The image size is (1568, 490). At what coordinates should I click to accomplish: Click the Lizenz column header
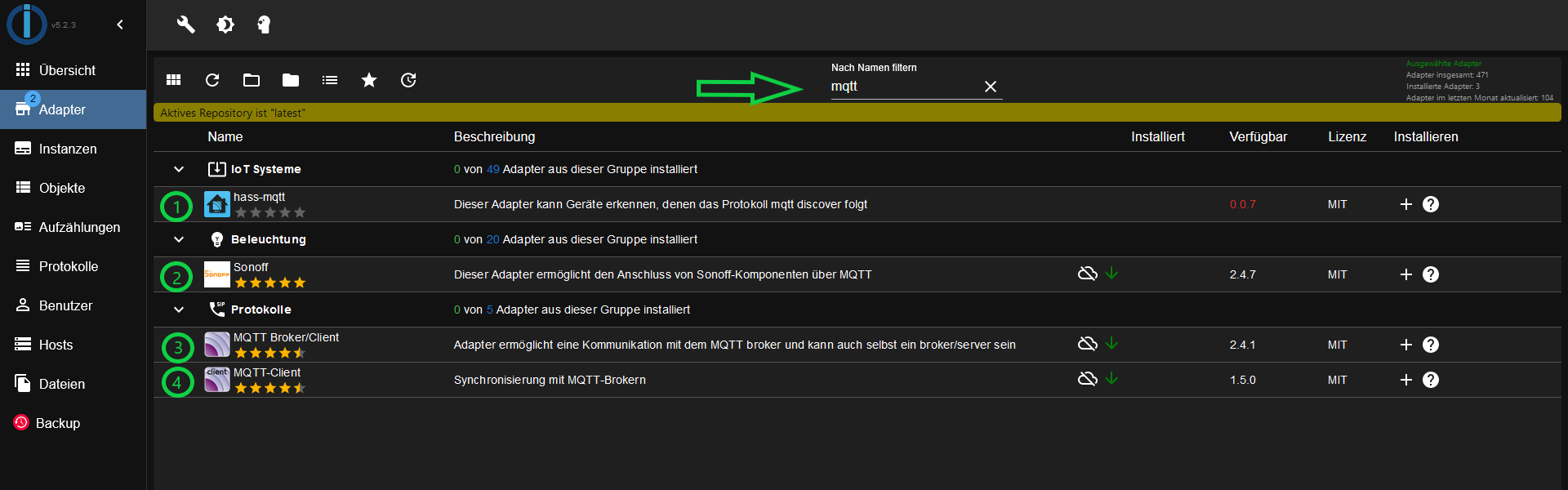click(x=1347, y=137)
